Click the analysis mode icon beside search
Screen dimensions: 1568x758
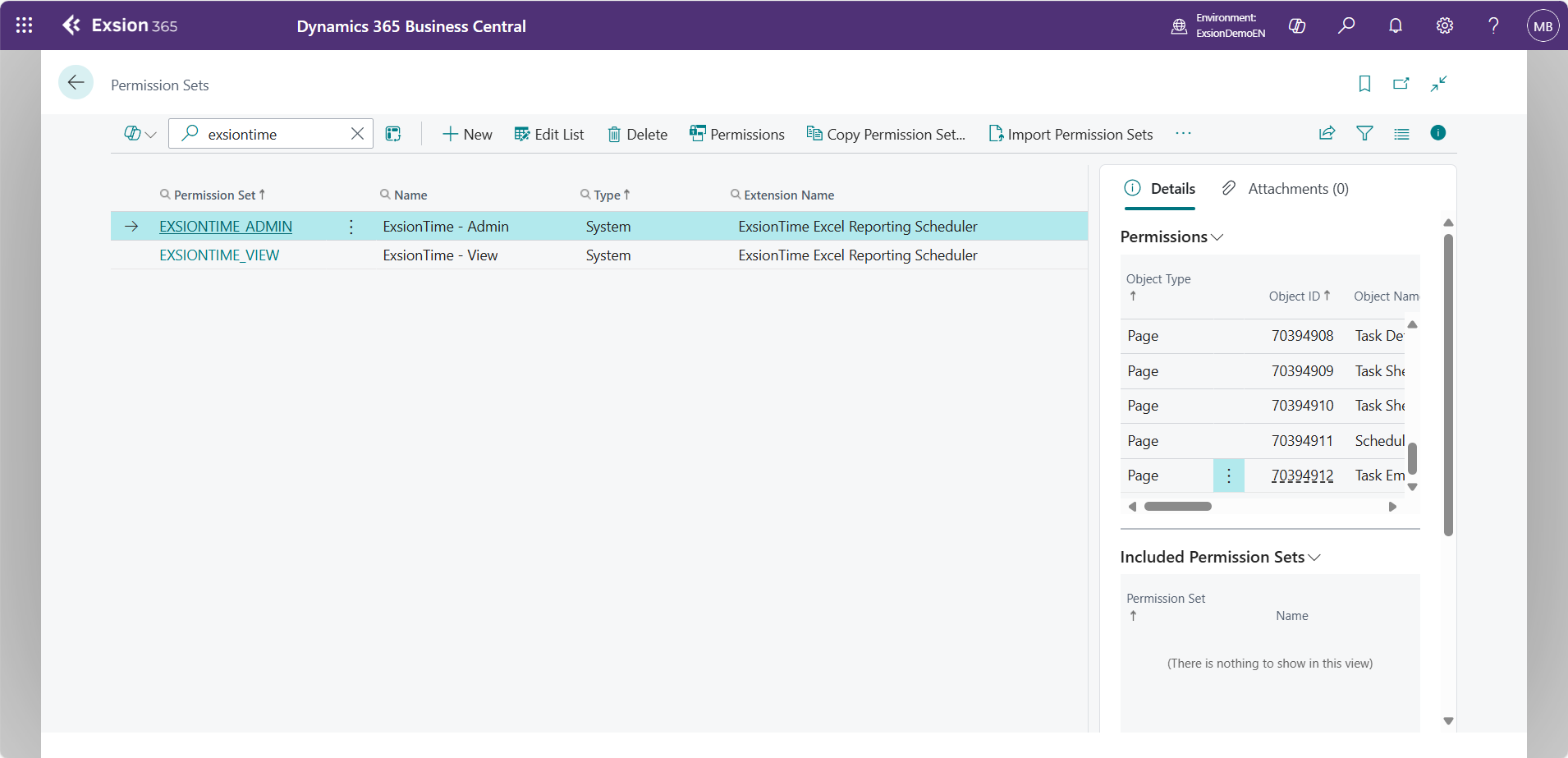click(393, 134)
